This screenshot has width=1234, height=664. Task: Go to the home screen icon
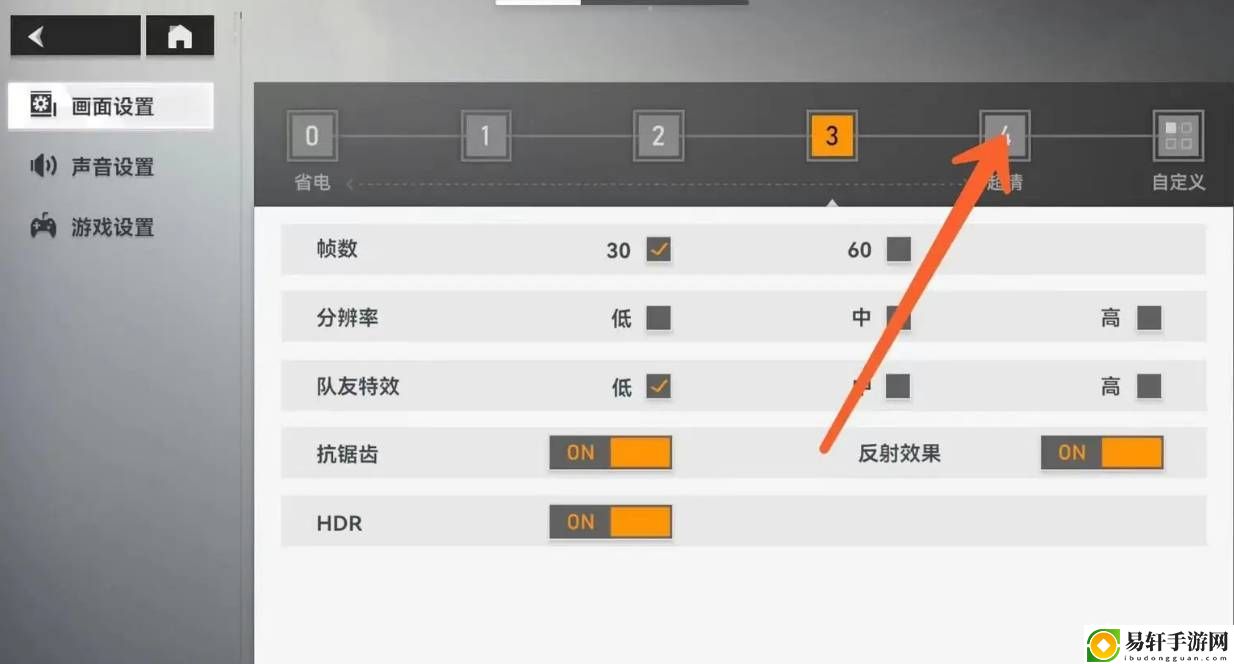click(180, 36)
